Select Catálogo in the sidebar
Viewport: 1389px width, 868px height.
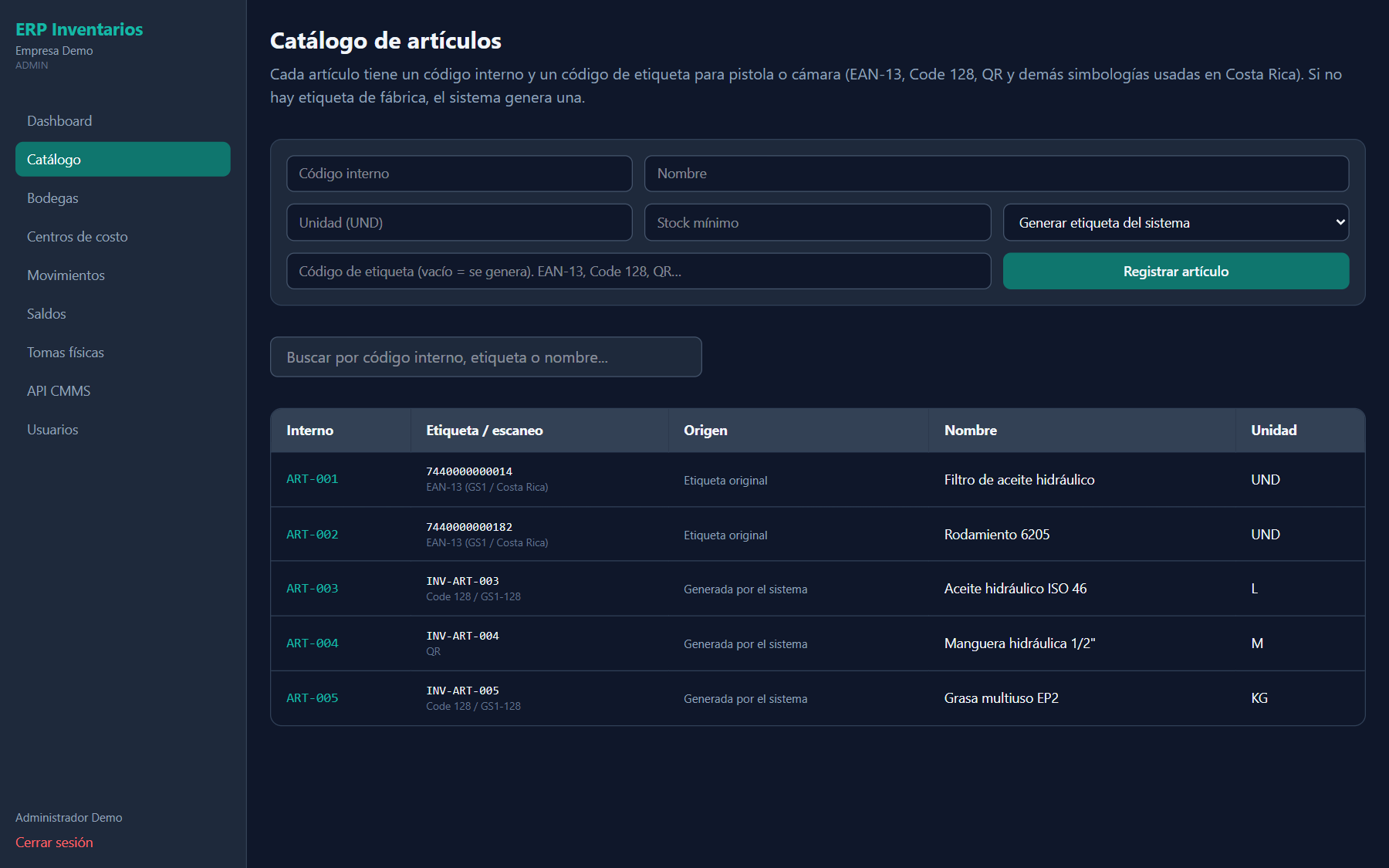click(123, 159)
